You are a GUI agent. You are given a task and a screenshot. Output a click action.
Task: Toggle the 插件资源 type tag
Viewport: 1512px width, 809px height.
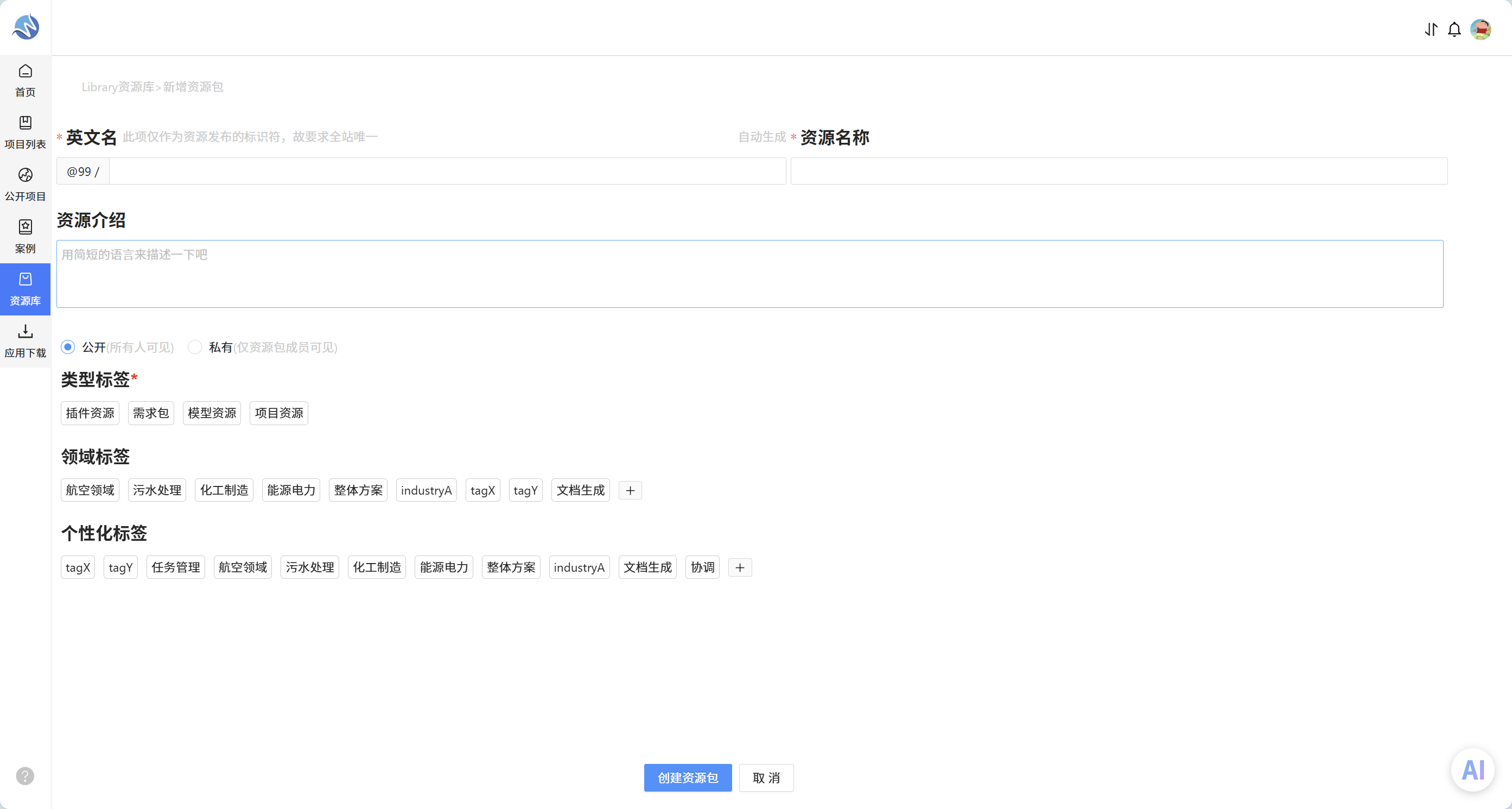(90, 413)
